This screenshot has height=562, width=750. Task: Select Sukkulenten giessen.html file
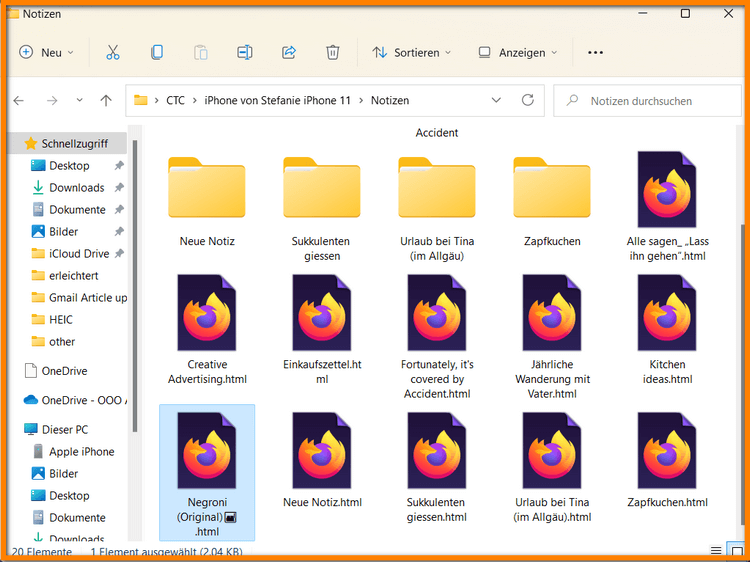pos(437,468)
